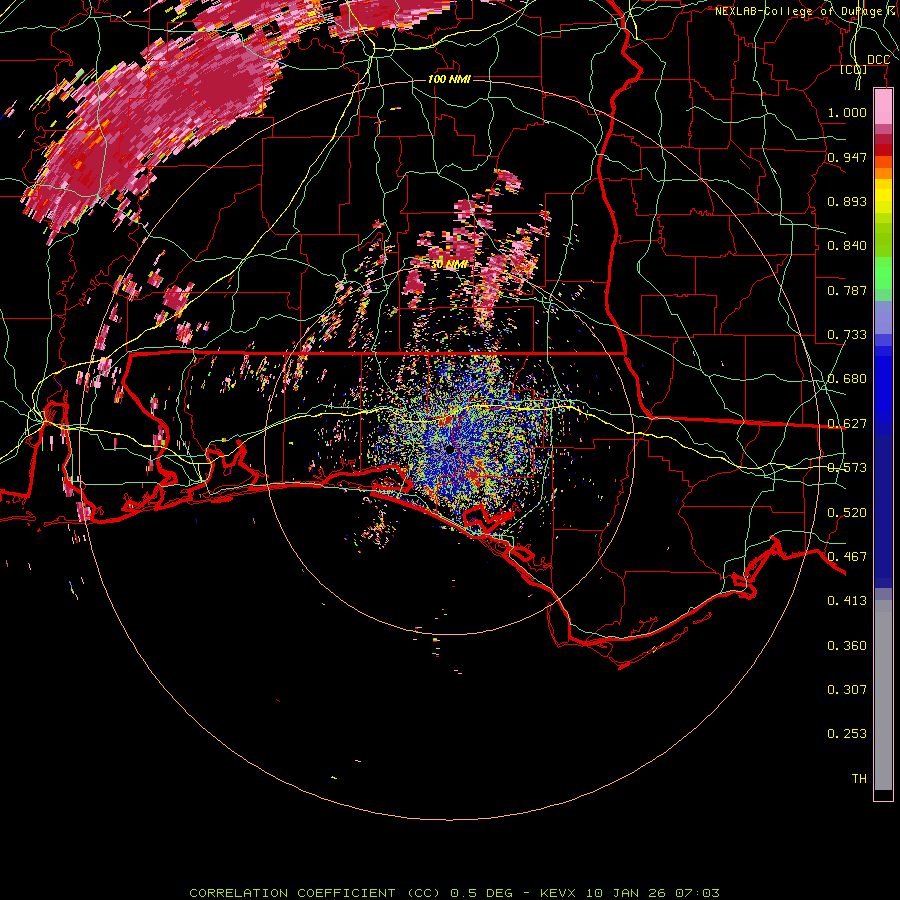Click the DCC label above the legend
This screenshot has width=900, height=900.
878,60
